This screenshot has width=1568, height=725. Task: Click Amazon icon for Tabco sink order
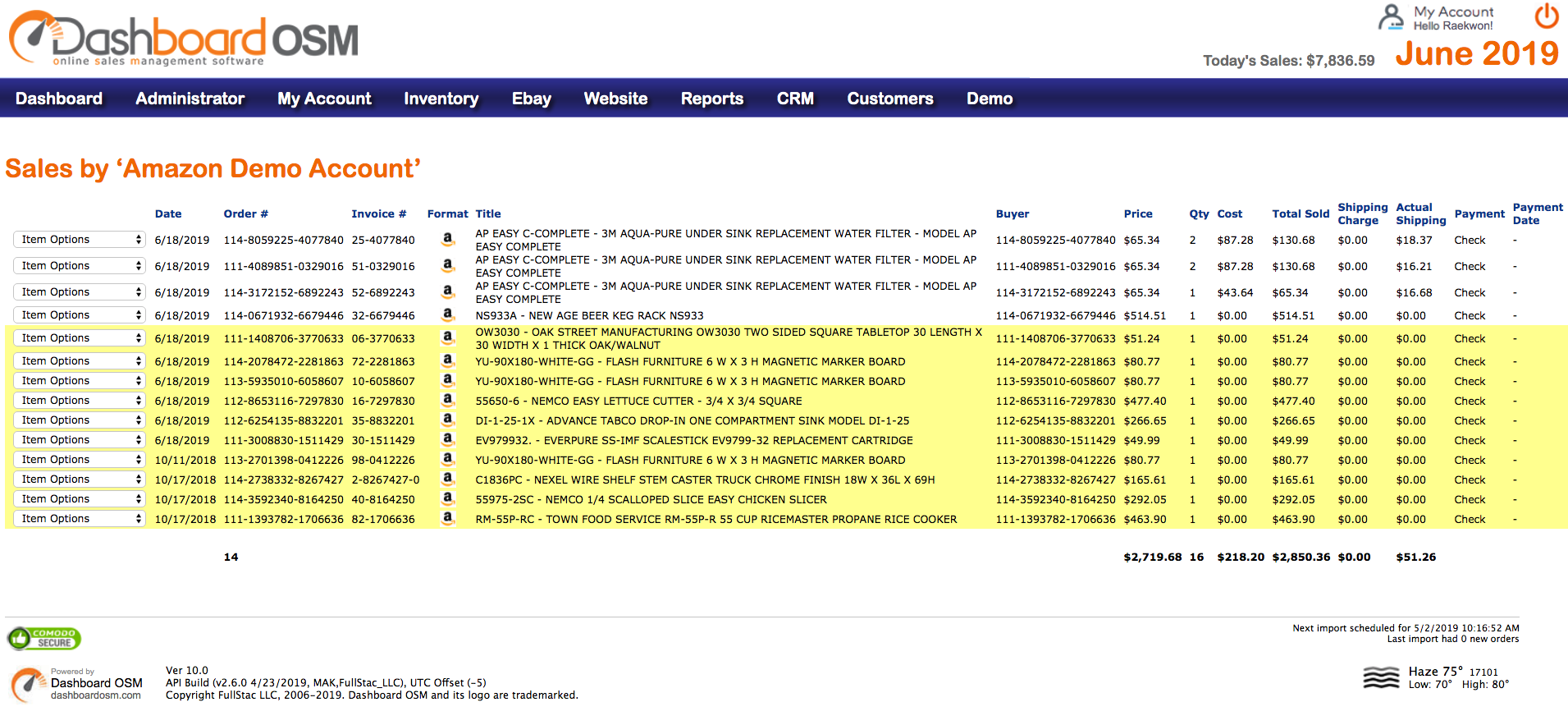pos(448,420)
